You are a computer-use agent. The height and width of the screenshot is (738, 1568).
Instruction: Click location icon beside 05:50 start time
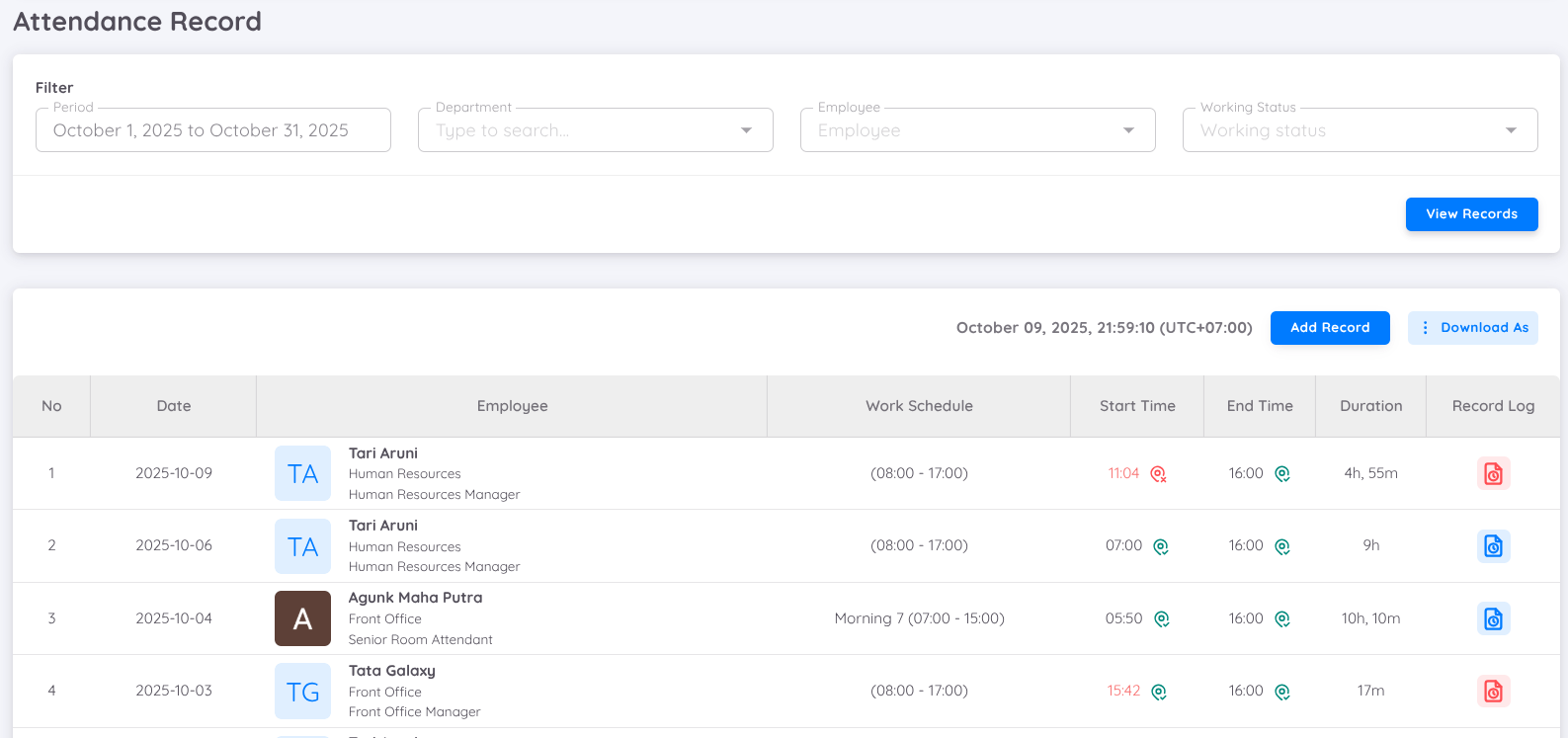(x=1161, y=619)
